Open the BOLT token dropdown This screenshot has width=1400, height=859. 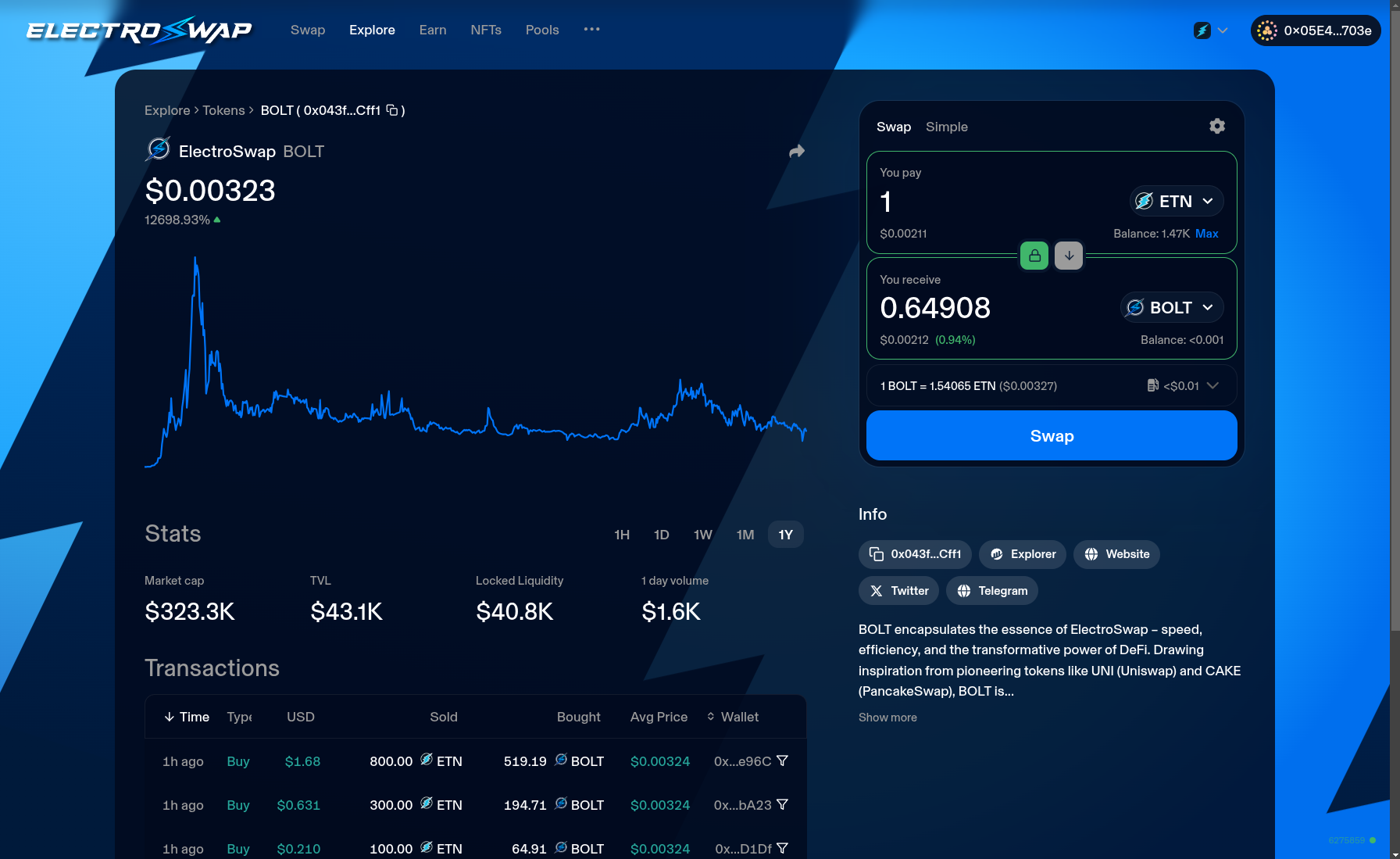(x=1172, y=307)
